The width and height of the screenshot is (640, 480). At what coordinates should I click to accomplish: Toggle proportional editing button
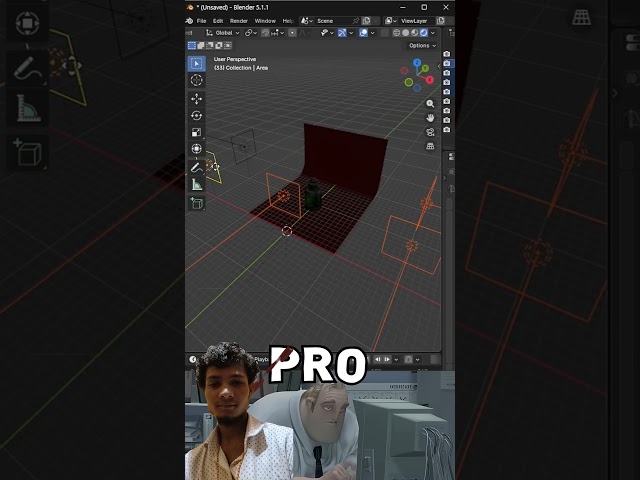[x=292, y=33]
